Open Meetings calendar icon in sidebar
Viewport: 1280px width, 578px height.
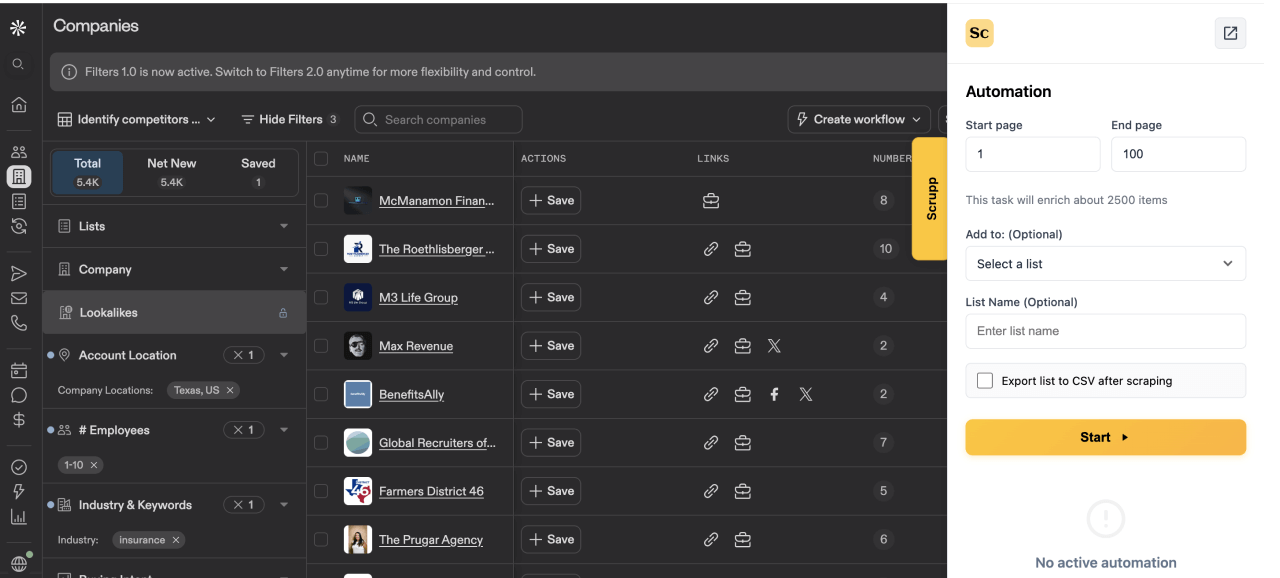point(18,370)
